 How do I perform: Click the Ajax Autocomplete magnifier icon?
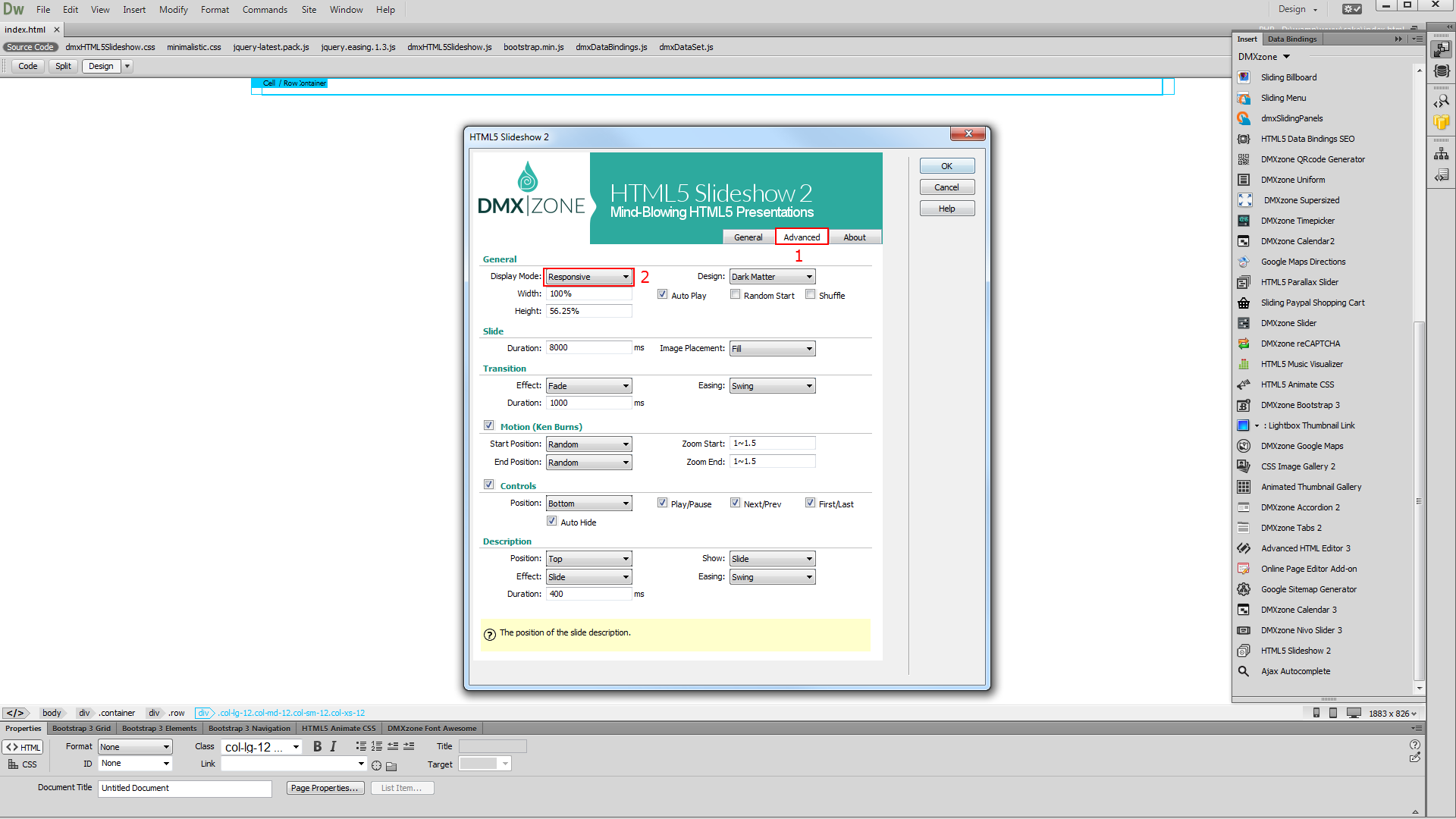click(x=1244, y=671)
